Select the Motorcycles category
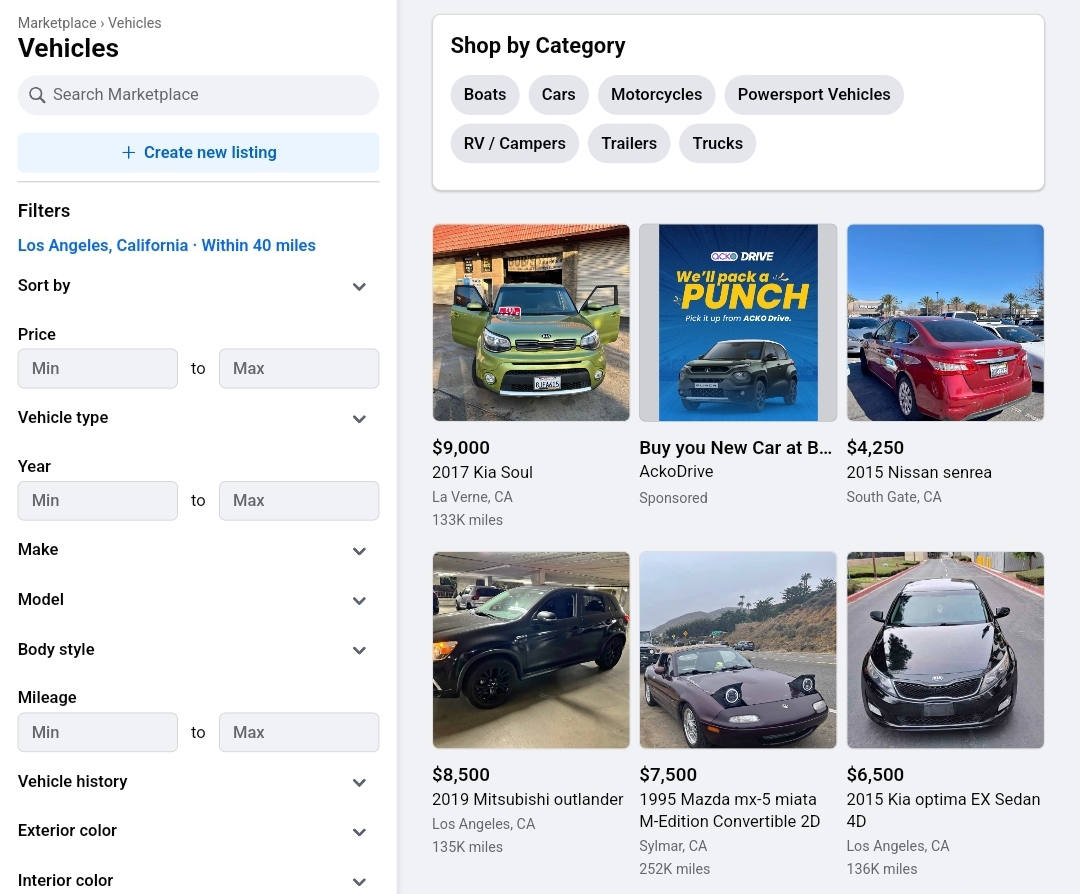Screen dimensions: 1080x894 click(656, 95)
